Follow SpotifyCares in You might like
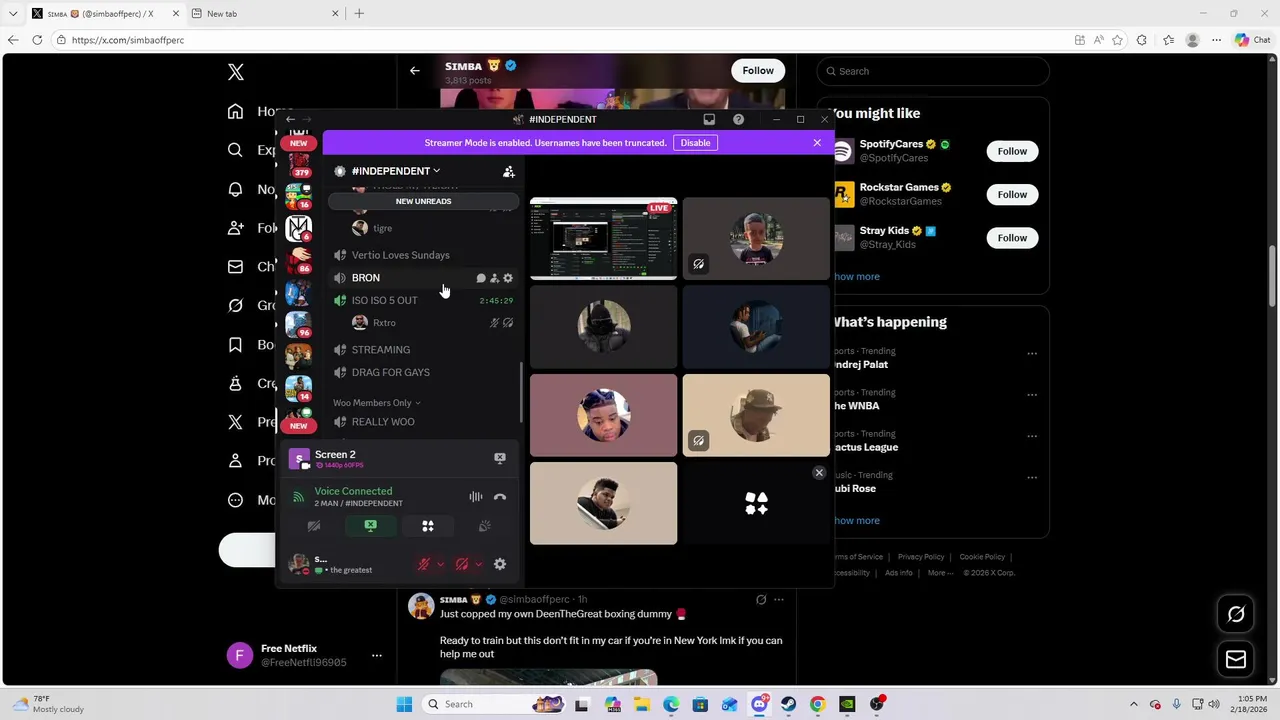 point(1012,151)
